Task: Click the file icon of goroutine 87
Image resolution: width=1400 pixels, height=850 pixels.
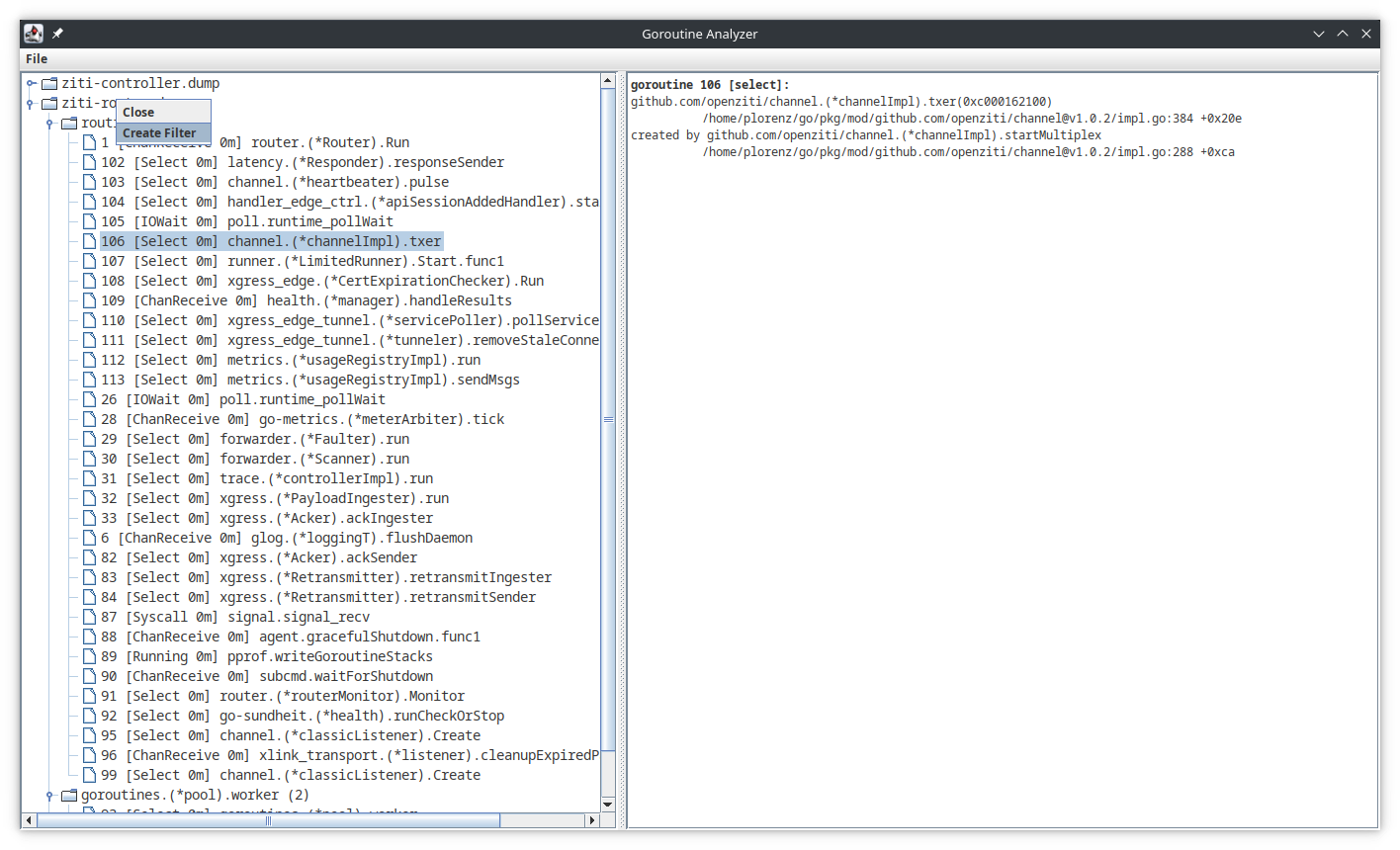Action: point(89,617)
